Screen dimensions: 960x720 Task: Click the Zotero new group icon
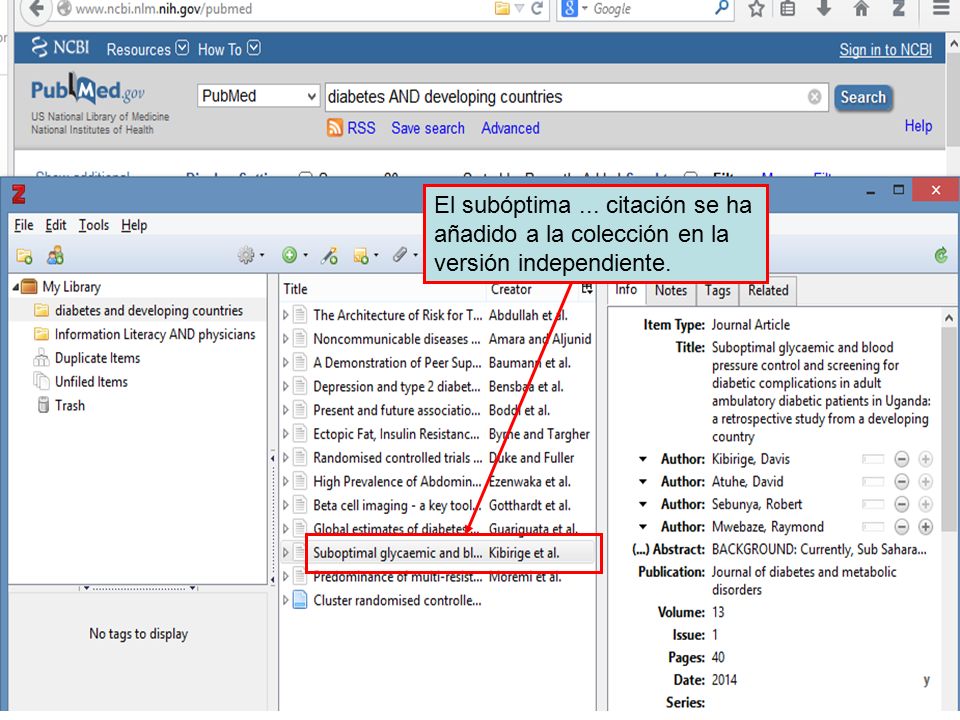[x=55, y=255]
